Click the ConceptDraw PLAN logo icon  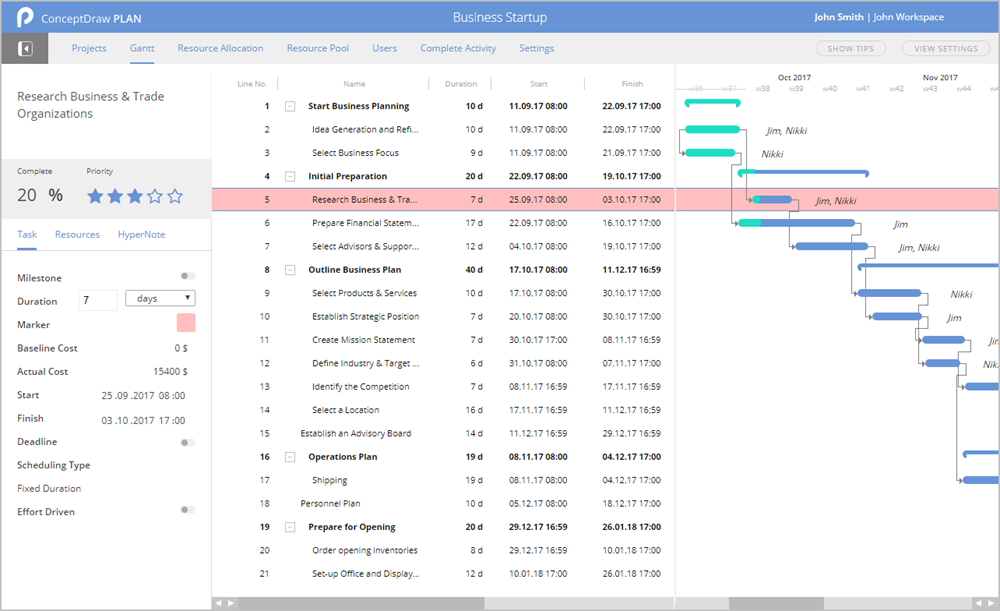pos(25,18)
